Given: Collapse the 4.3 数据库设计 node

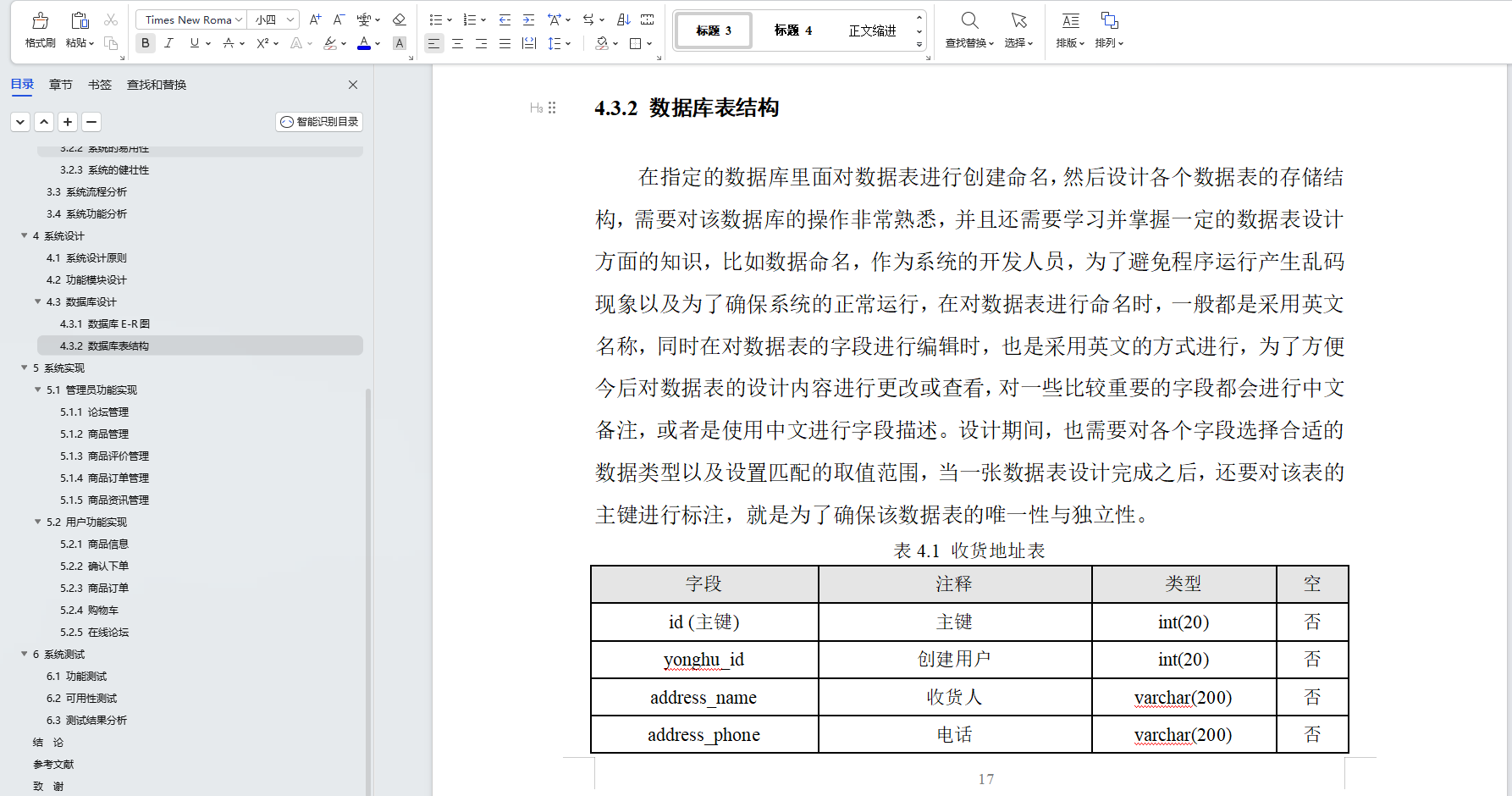Looking at the screenshot, I should (38, 301).
